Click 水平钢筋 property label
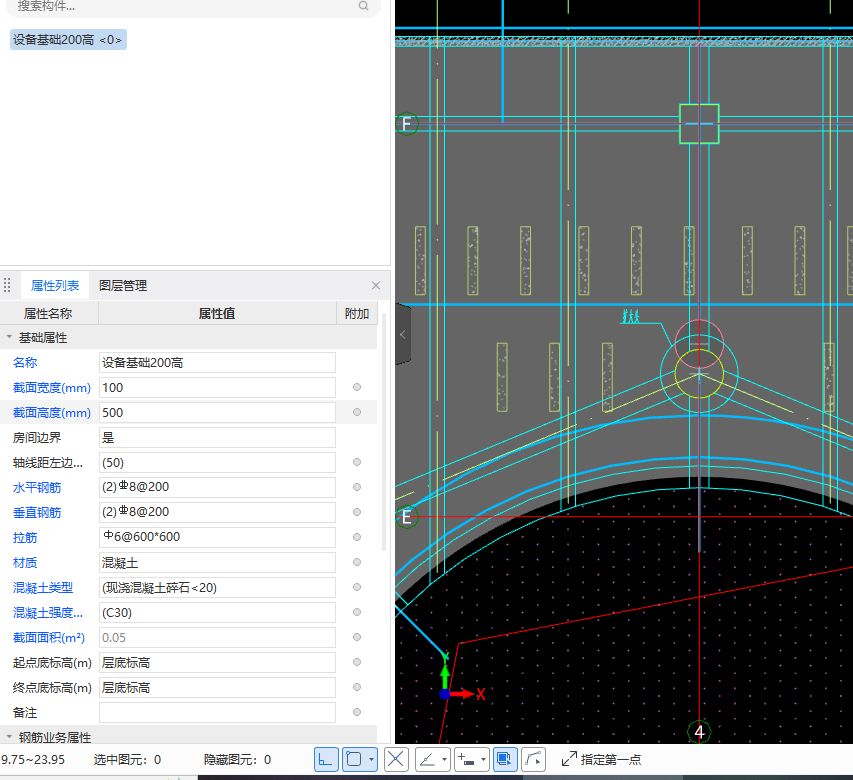 pos(37,488)
